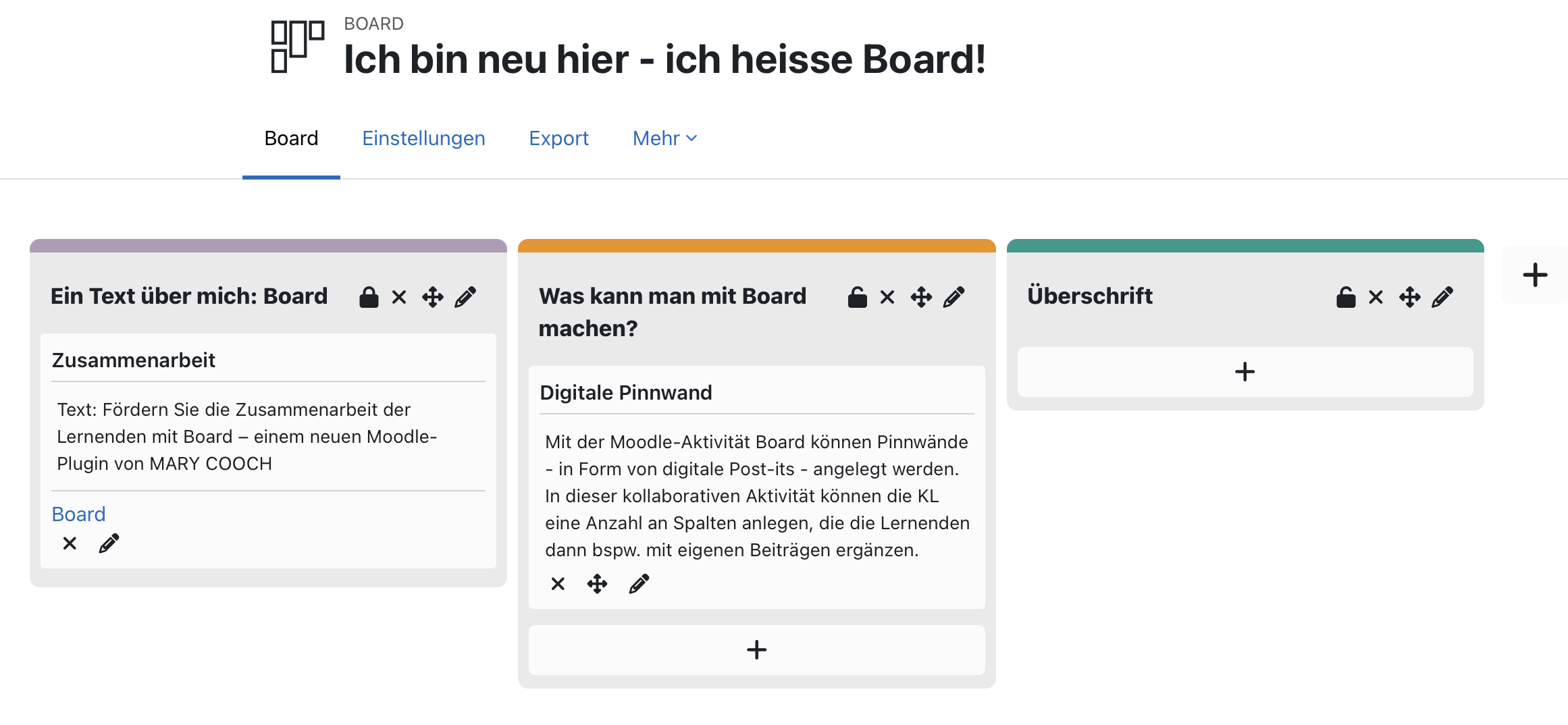Switch to the Export tab
The image size is (1568, 725).
click(x=558, y=138)
